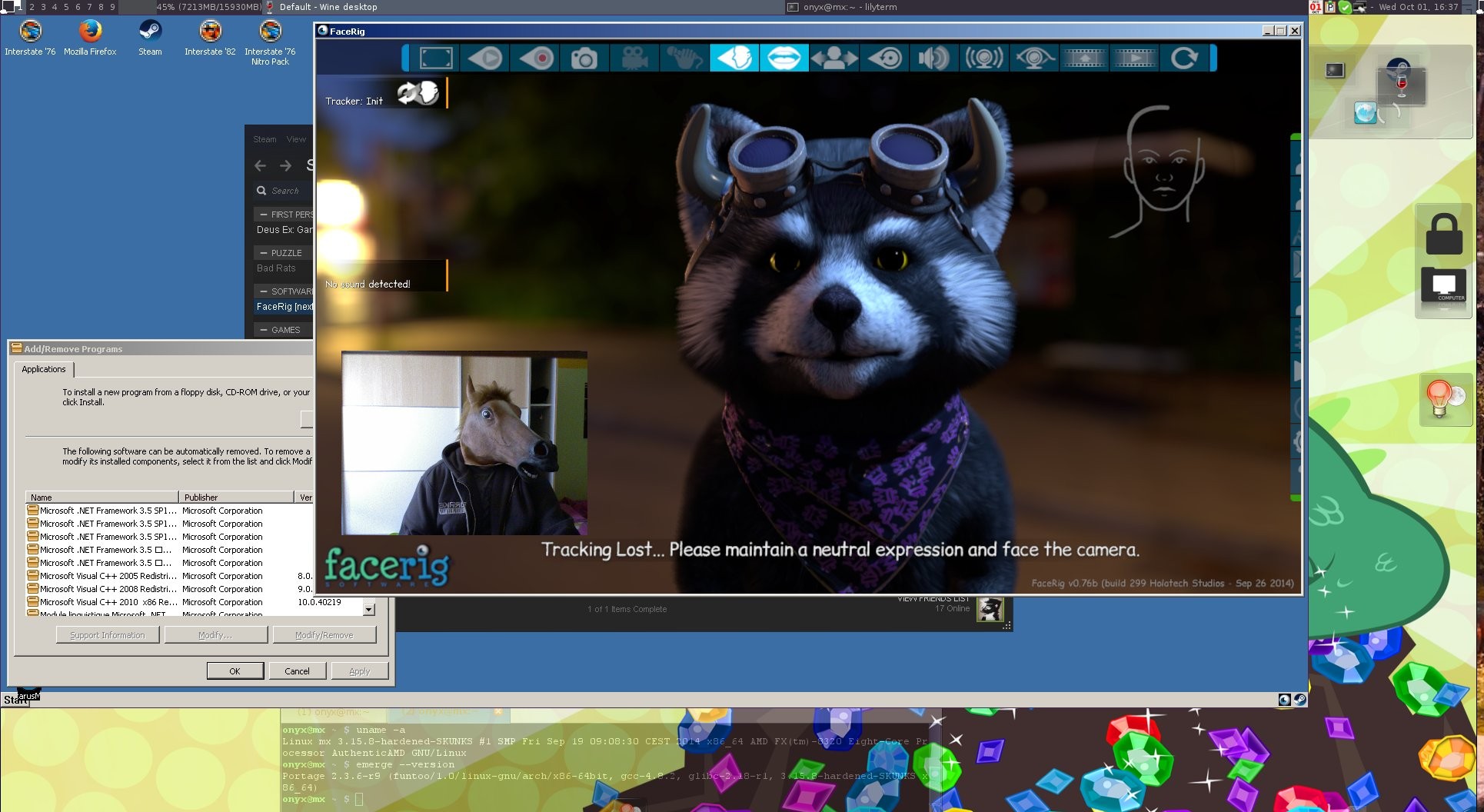Select Microsoft Visual C++ 2008 Redistributable row
Image resolution: width=1484 pixels, height=812 pixels.
[169, 589]
